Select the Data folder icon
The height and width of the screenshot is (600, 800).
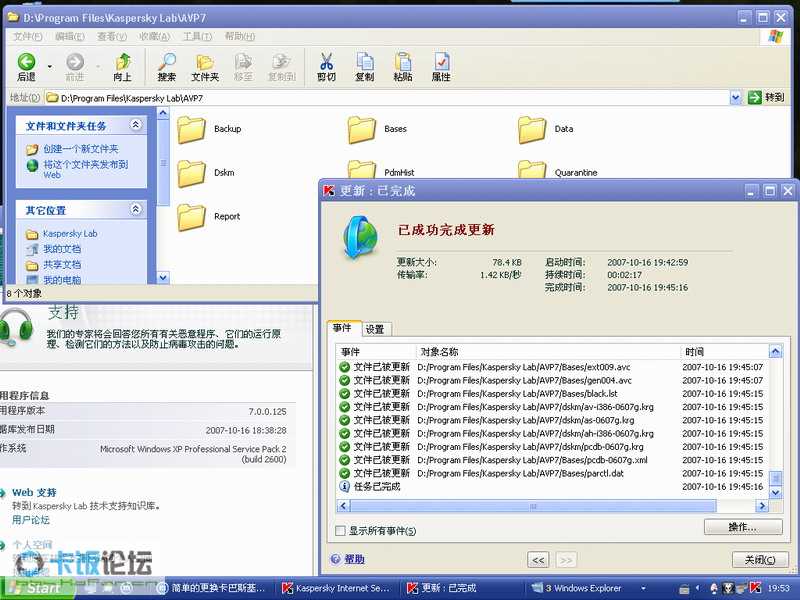(x=532, y=130)
